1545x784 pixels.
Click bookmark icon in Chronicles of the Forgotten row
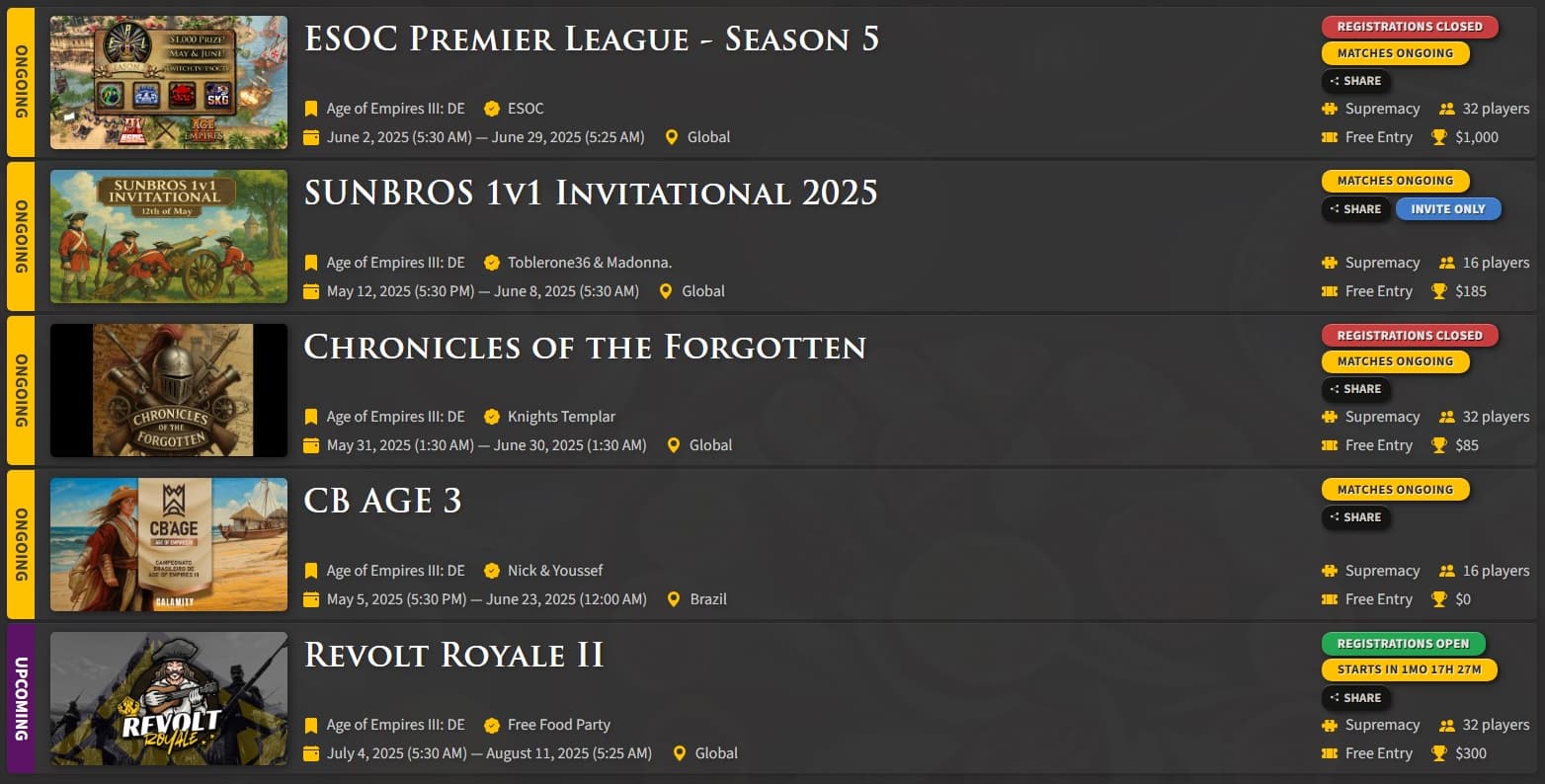(x=311, y=417)
